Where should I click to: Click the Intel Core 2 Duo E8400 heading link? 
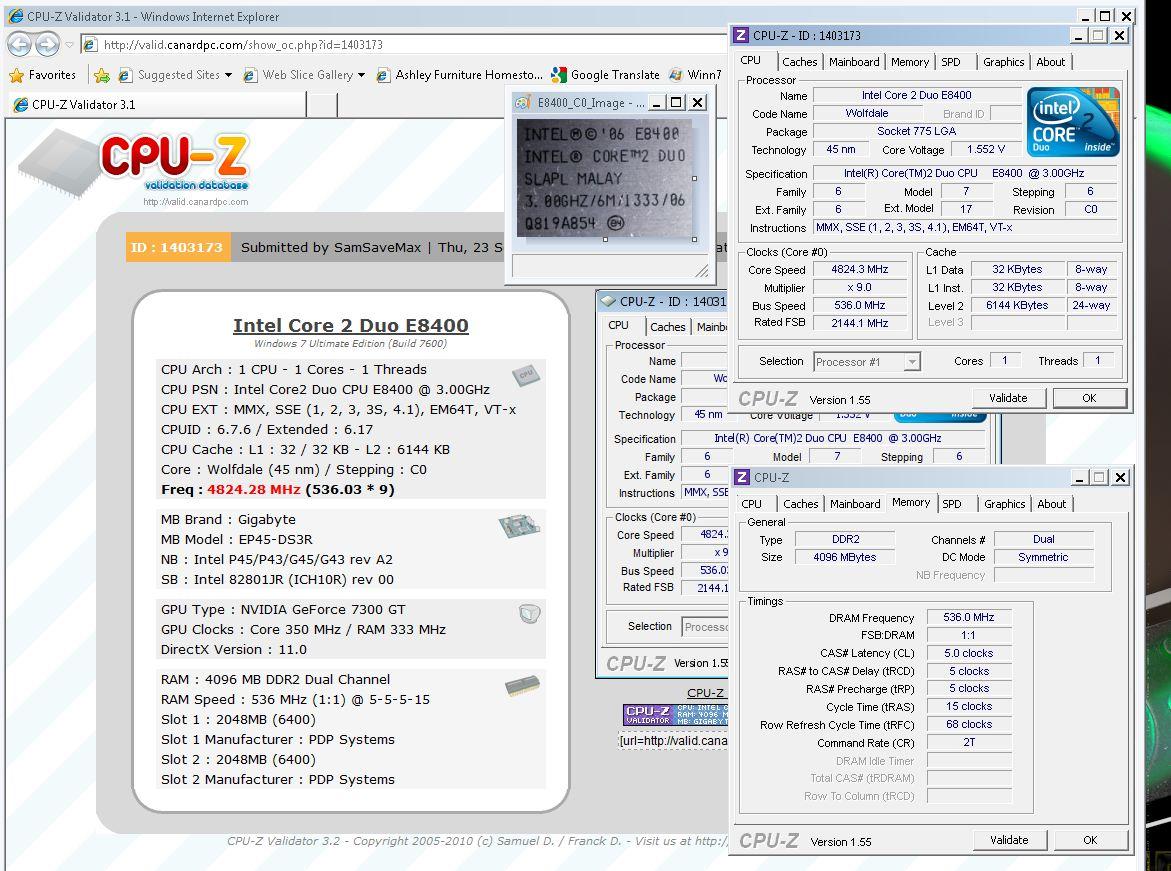pyautogui.click(x=351, y=326)
